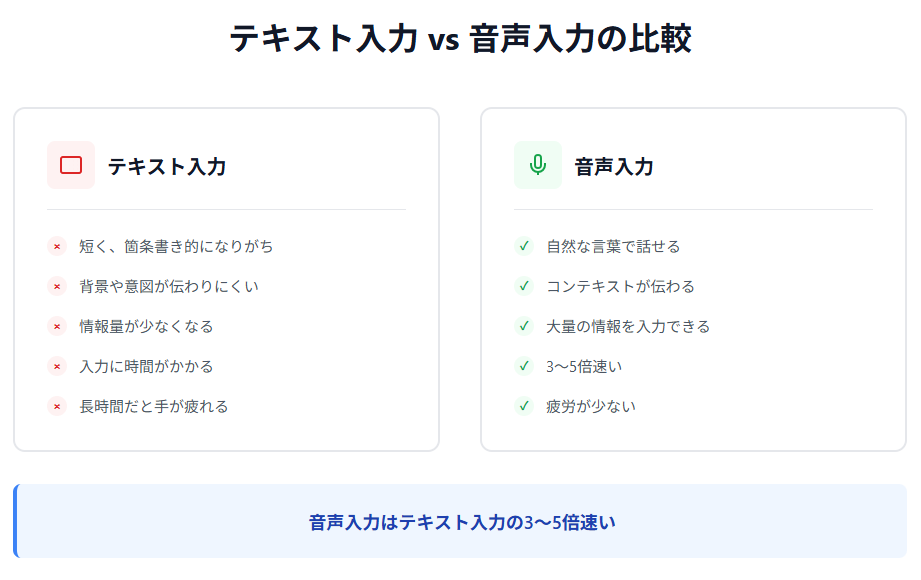Screen dimensions: 921x580
Task: Click the green checkmark beside 大量の情報を入力できる
Action: [x=524, y=326]
